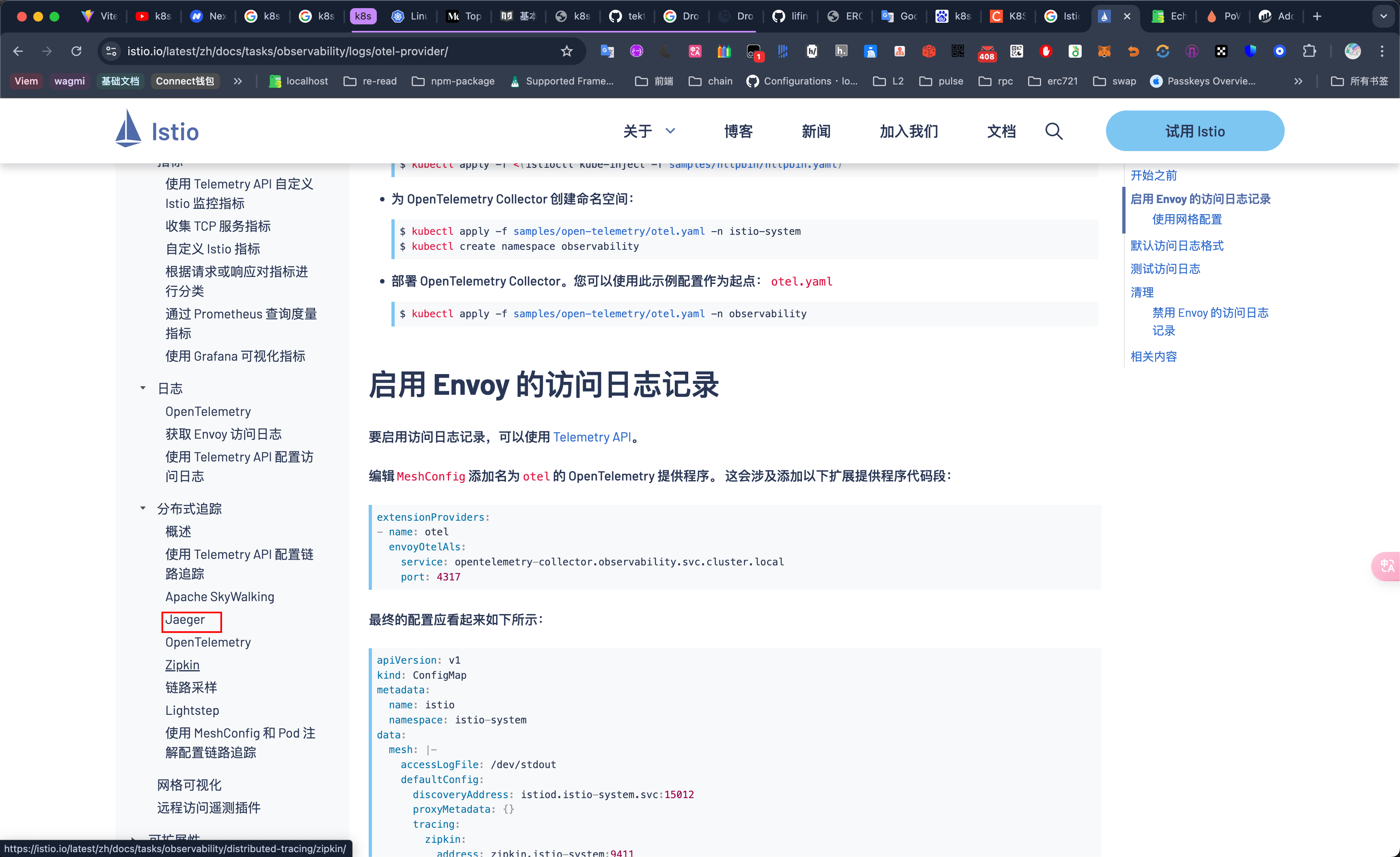Open 所有书签 folder
Image resolution: width=1400 pixels, height=857 pixels.
(x=1359, y=81)
